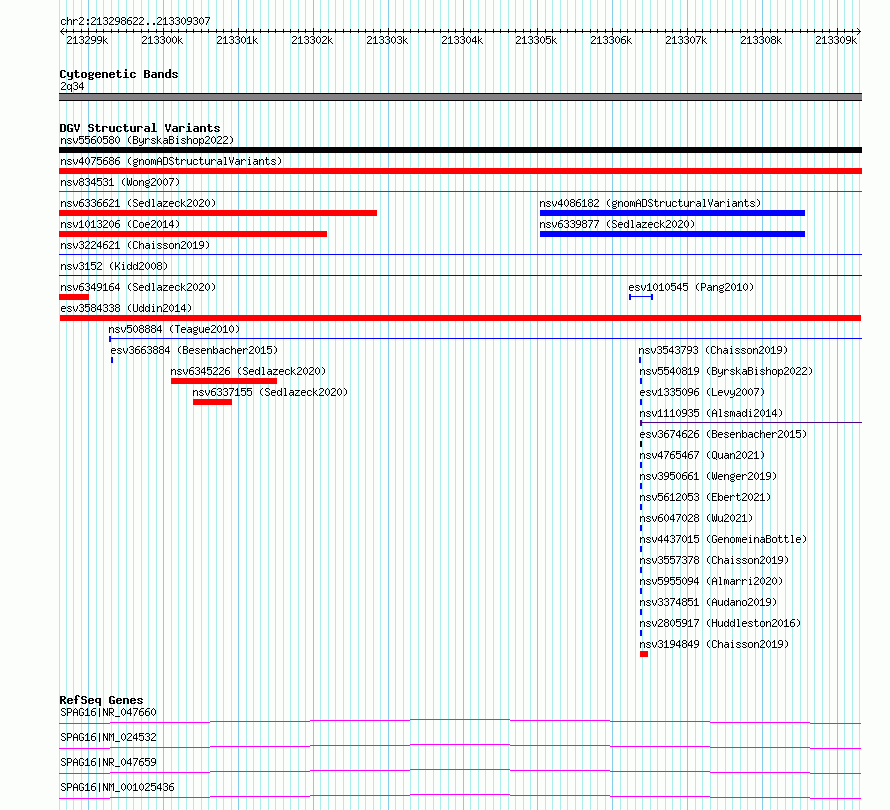The width and height of the screenshot is (890, 810).
Task: Click the DGV Structural Variants track title
Action: coord(140,128)
